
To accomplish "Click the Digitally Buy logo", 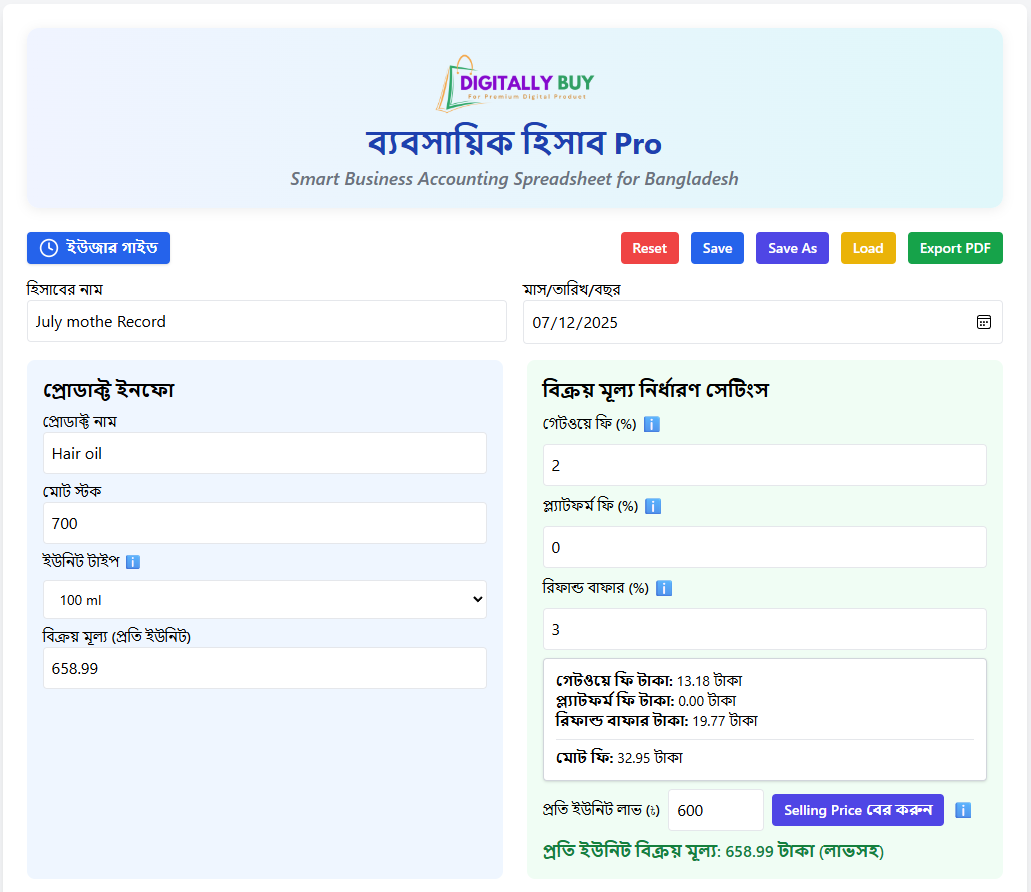I will 514,83.
